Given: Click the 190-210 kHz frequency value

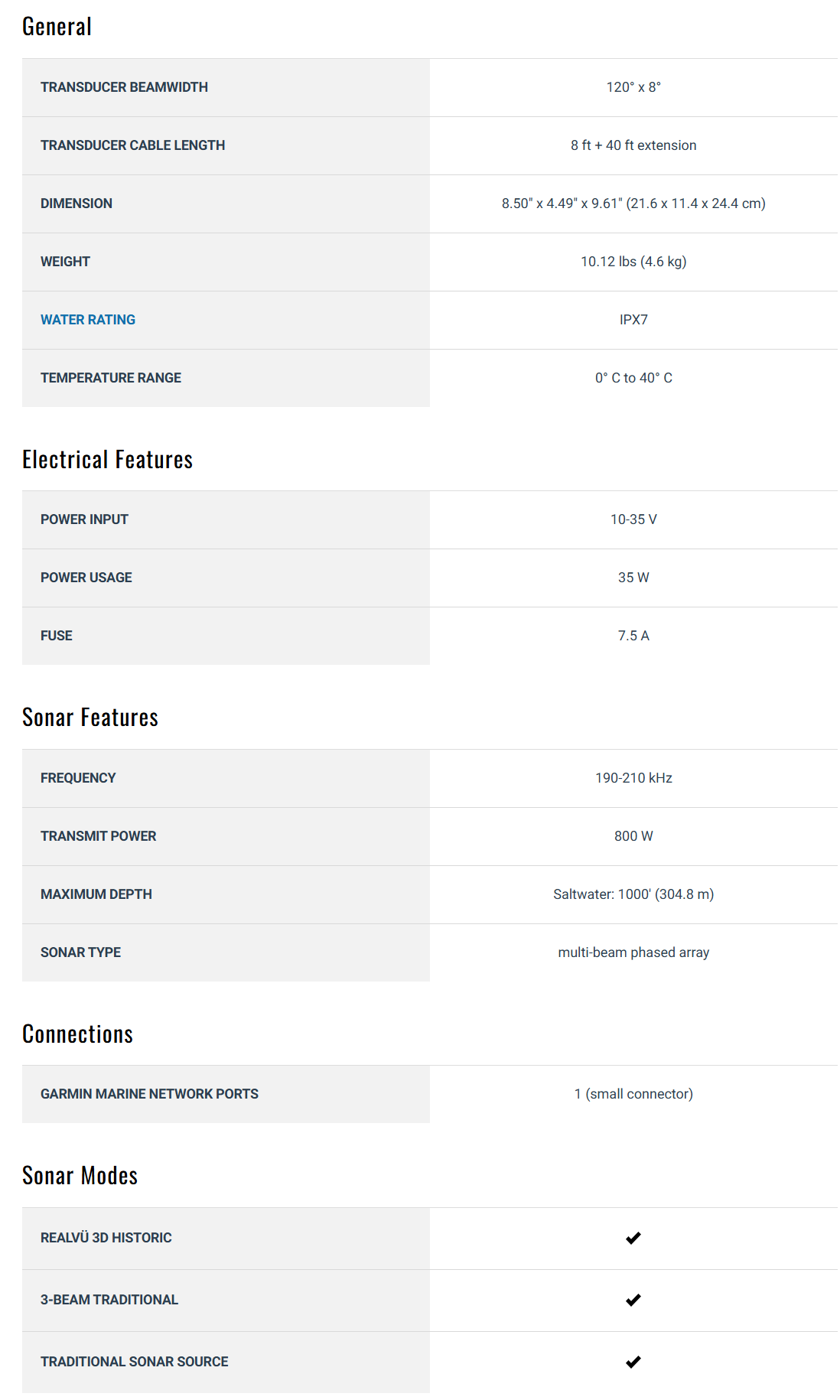Looking at the screenshot, I should click(633, 778).
